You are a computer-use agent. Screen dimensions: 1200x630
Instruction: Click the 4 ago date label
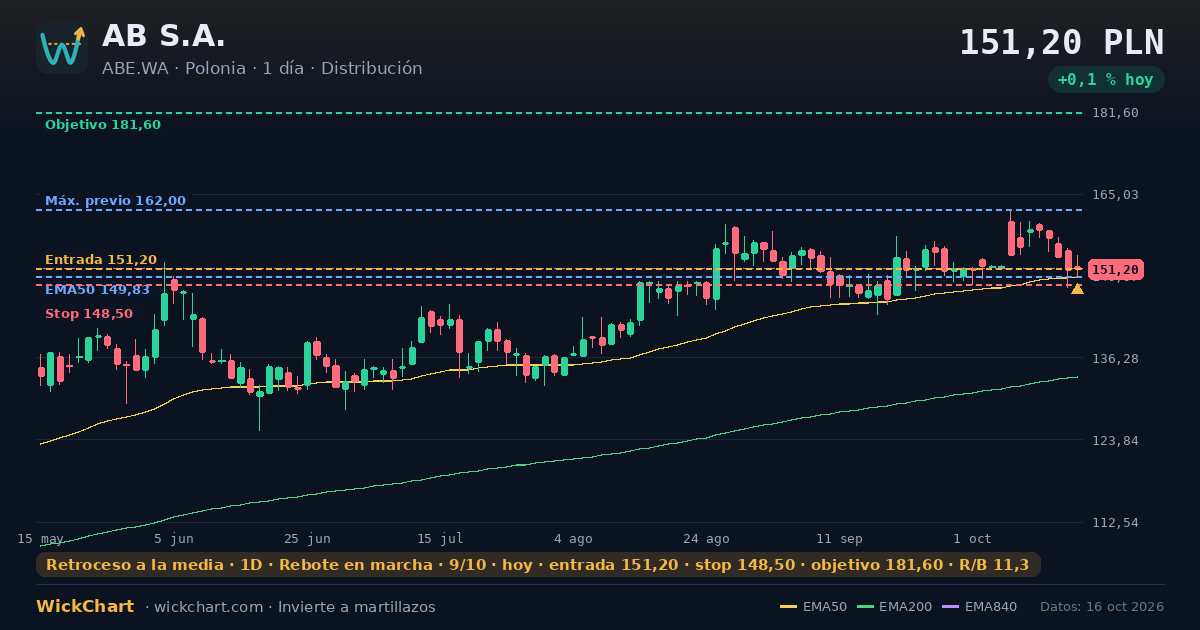pos(573,538)
